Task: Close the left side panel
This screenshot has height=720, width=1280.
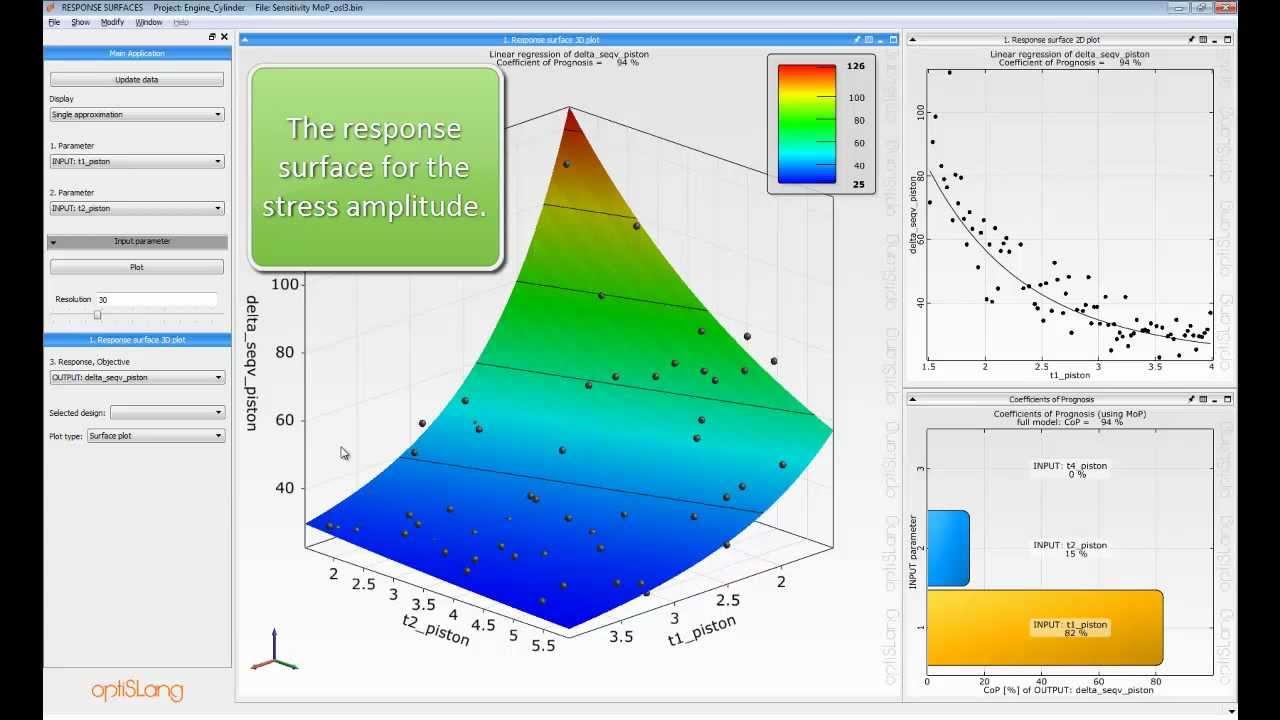Action: [224, 37]
